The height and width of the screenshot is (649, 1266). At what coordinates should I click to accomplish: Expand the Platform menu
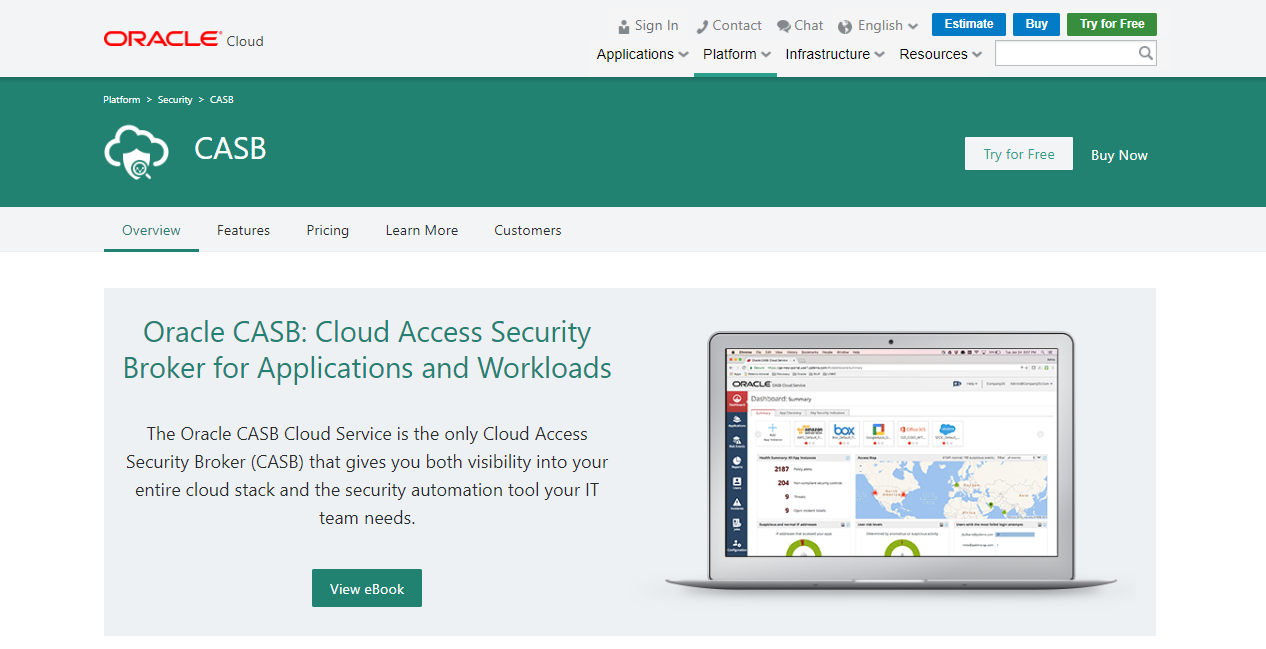coord(736,54)
